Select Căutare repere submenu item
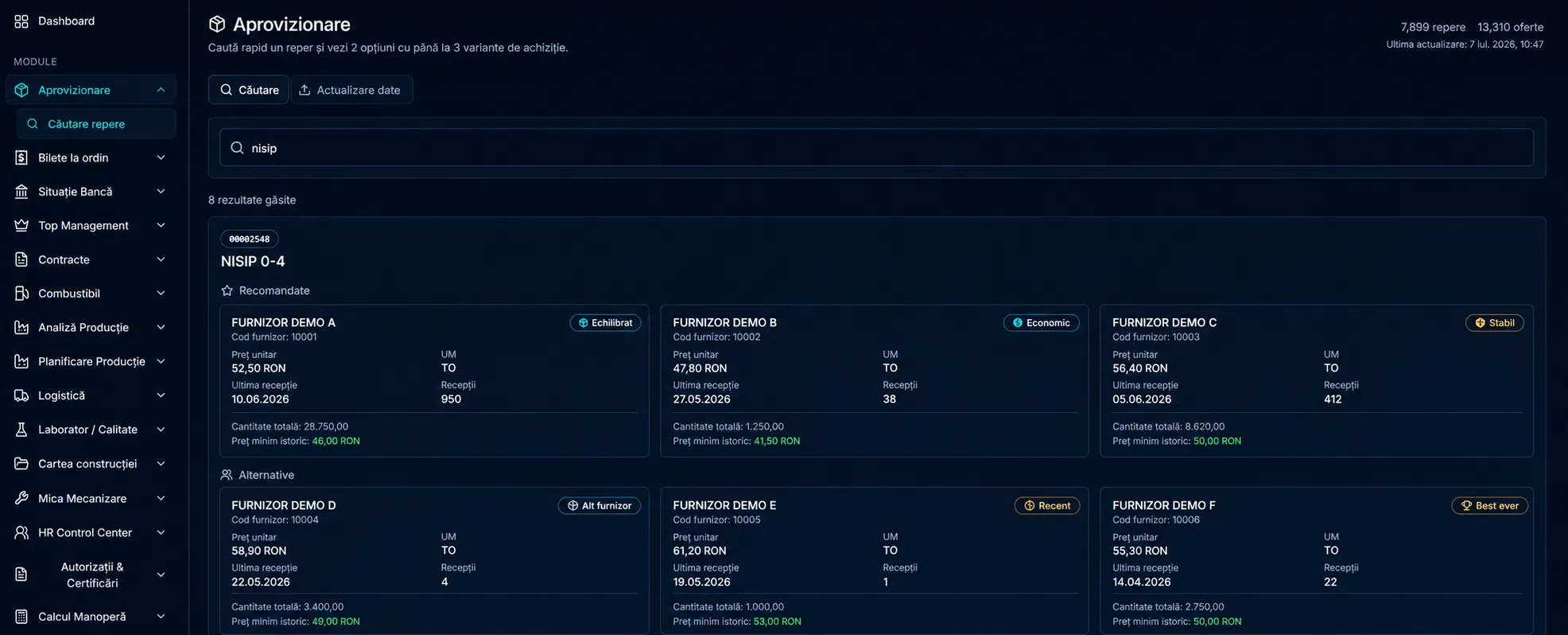Viewport: 1568px width, 635px height. click(96, 124)
